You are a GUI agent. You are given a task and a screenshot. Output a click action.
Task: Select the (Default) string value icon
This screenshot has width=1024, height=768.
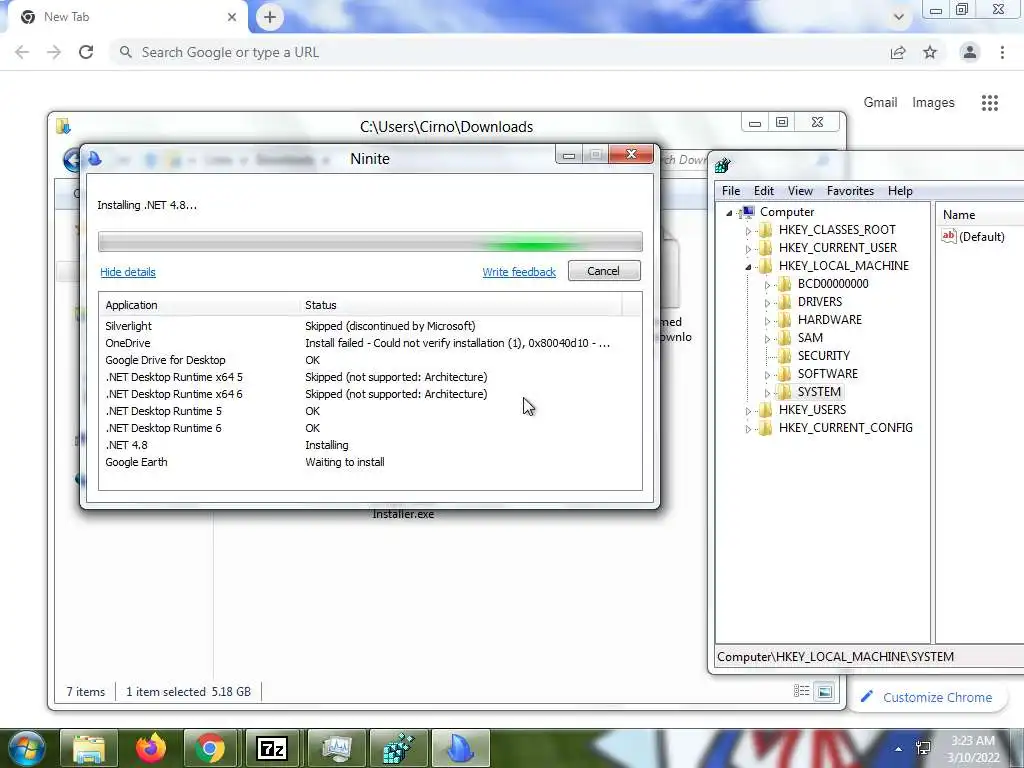[948, 236]
